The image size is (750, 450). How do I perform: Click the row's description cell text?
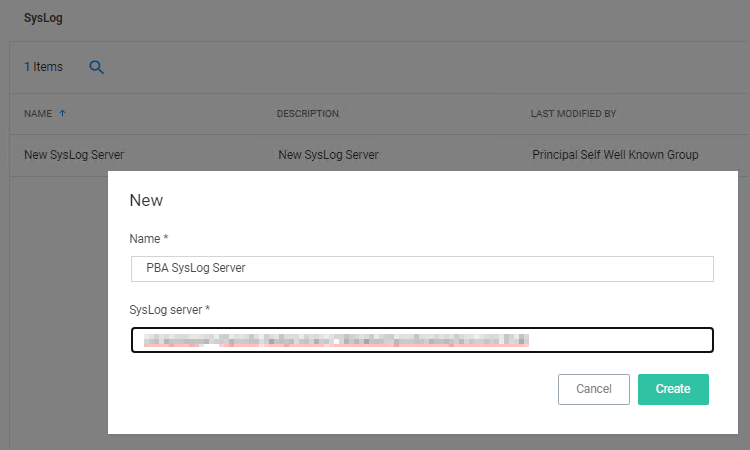coord(328,155)
